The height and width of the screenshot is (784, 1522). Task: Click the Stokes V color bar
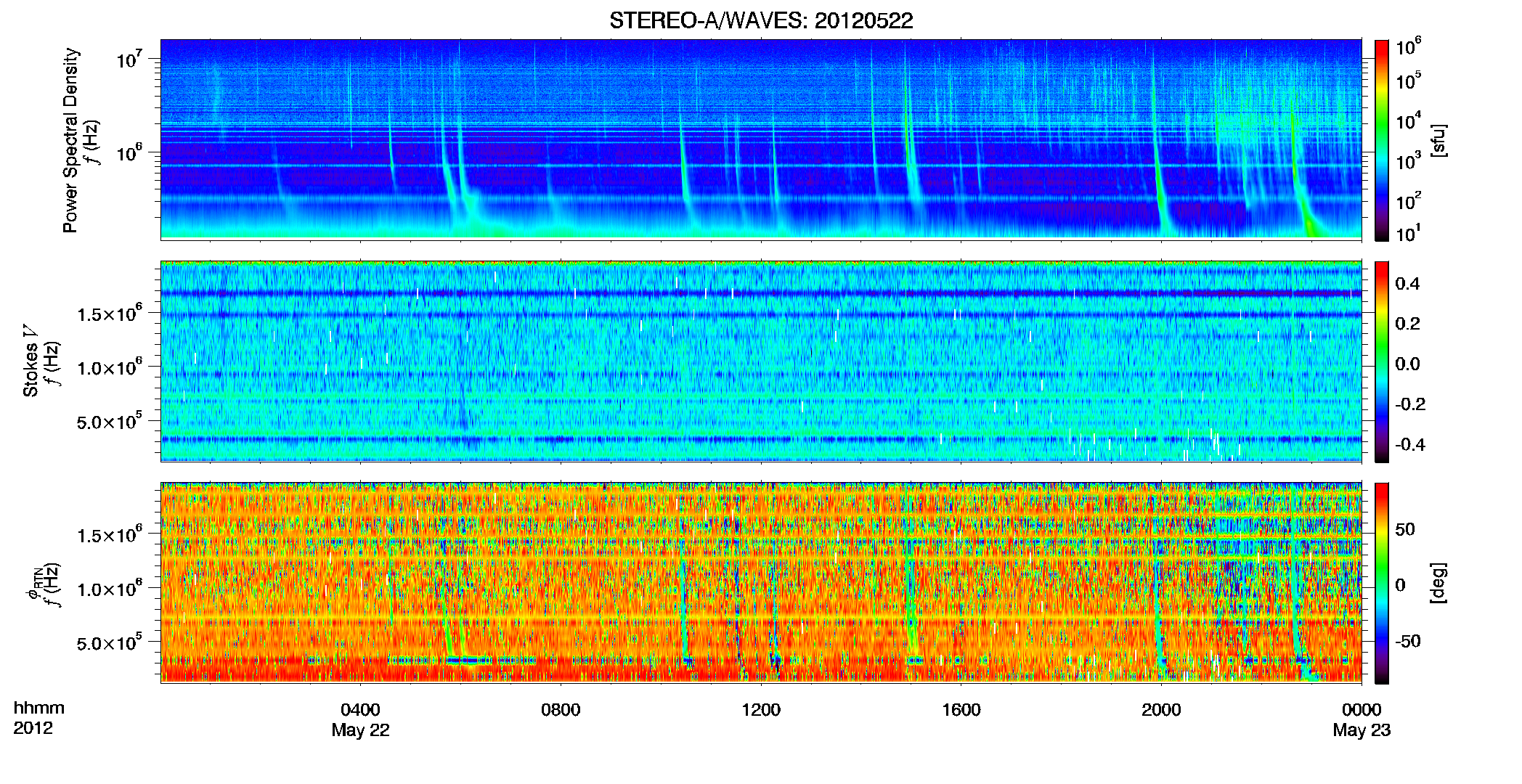pyautogui.click(x=1382, y=362)
